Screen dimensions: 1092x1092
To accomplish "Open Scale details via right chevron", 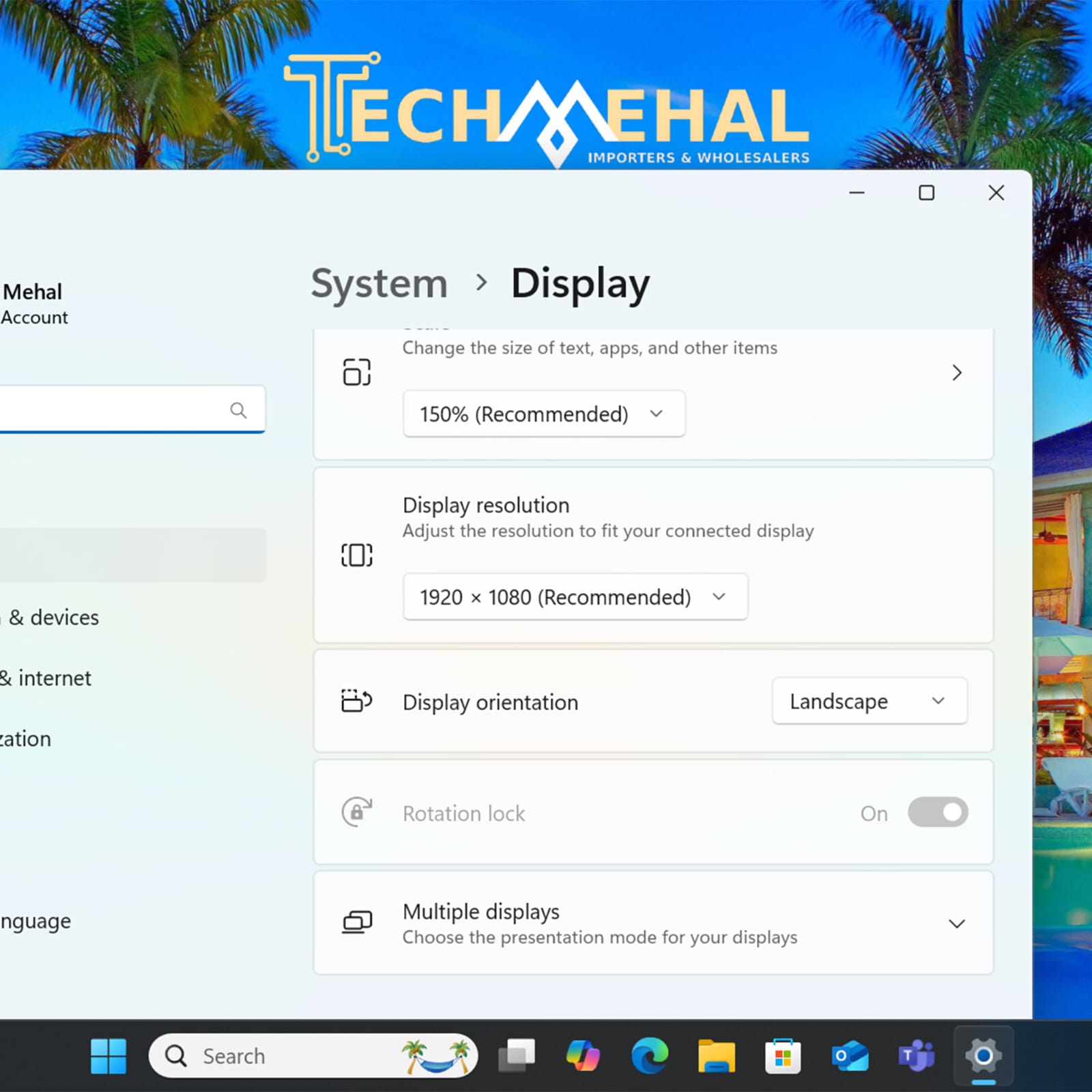I will coord(957,373).
